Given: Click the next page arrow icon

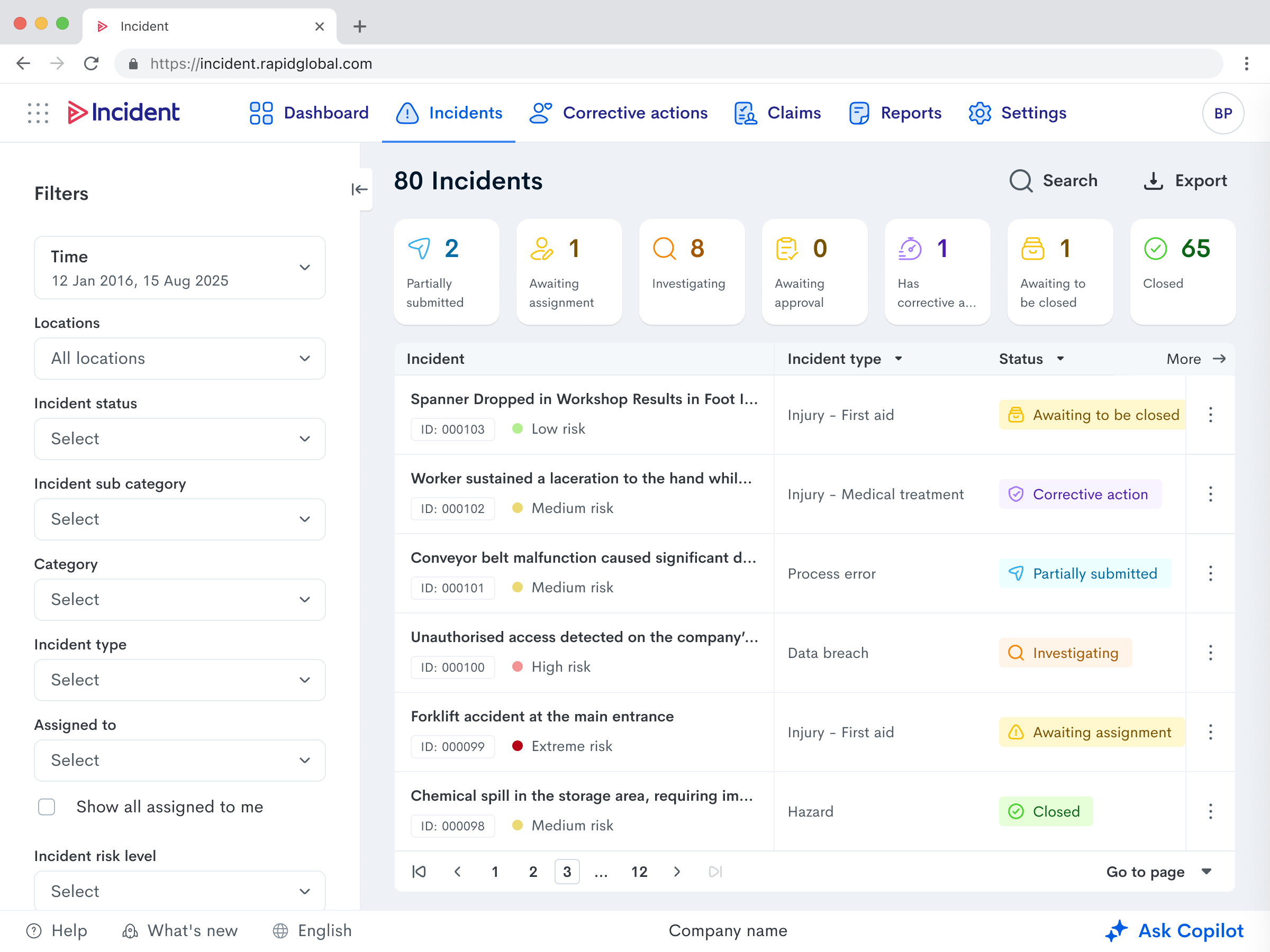Looking at the screenshot, I should [x=677, y=872].
